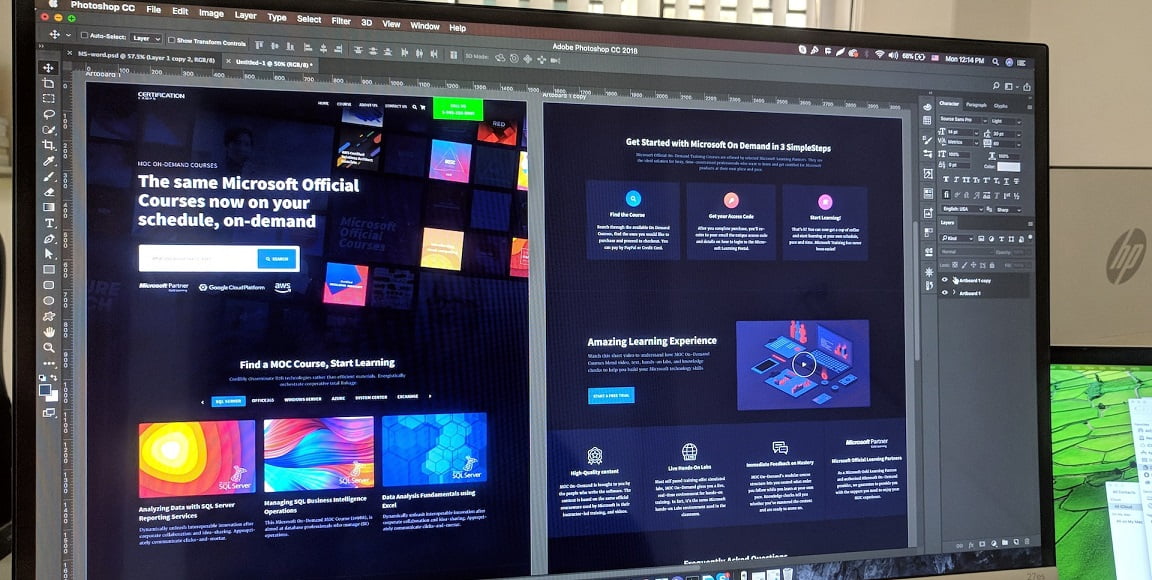The height and width of the screenshot is (580, 1152).
Task: Click the START A FREE TRIAL button in artwork
Action: click(x=610, y=396)
